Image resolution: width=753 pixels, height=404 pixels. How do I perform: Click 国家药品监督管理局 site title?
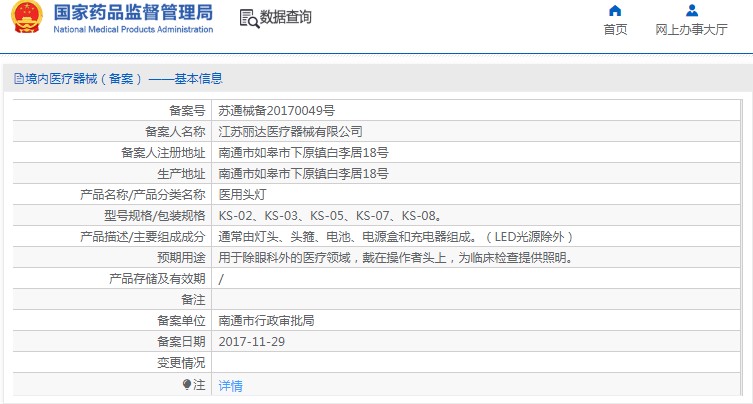point(132,12)
